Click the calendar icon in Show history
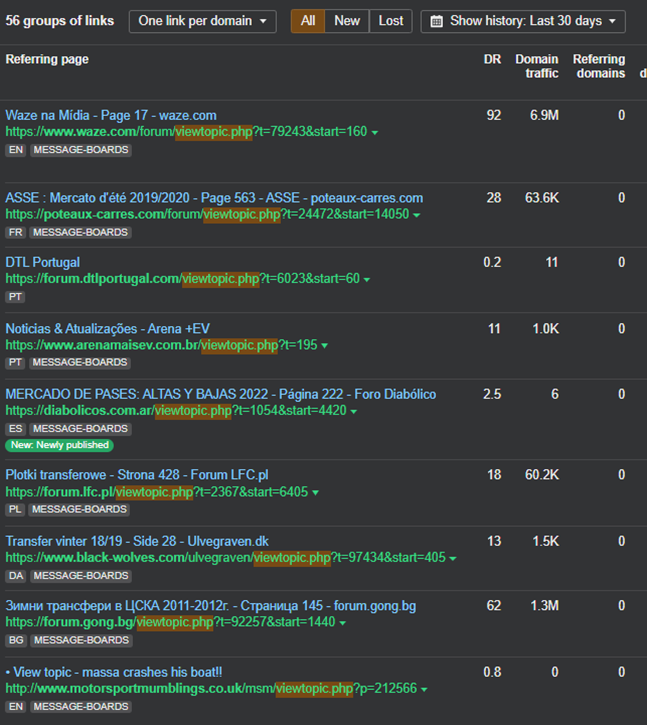 tap(437, 21)
